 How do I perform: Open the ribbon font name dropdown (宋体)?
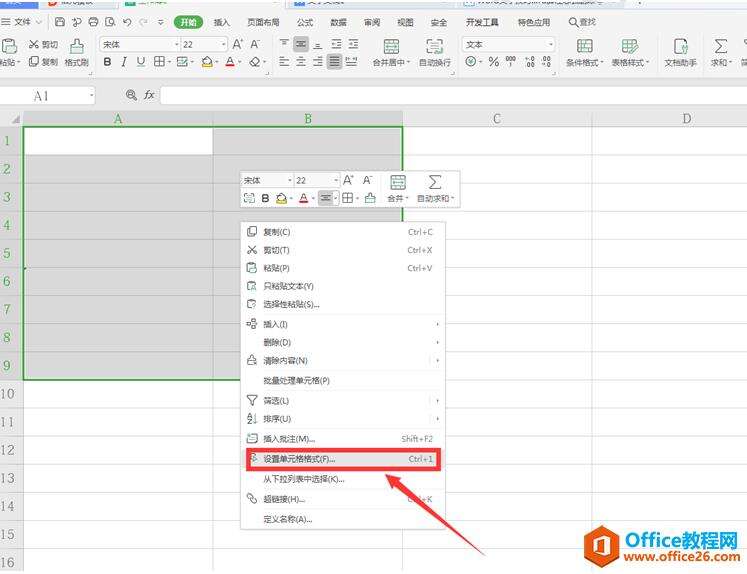[x=177, y=44]
